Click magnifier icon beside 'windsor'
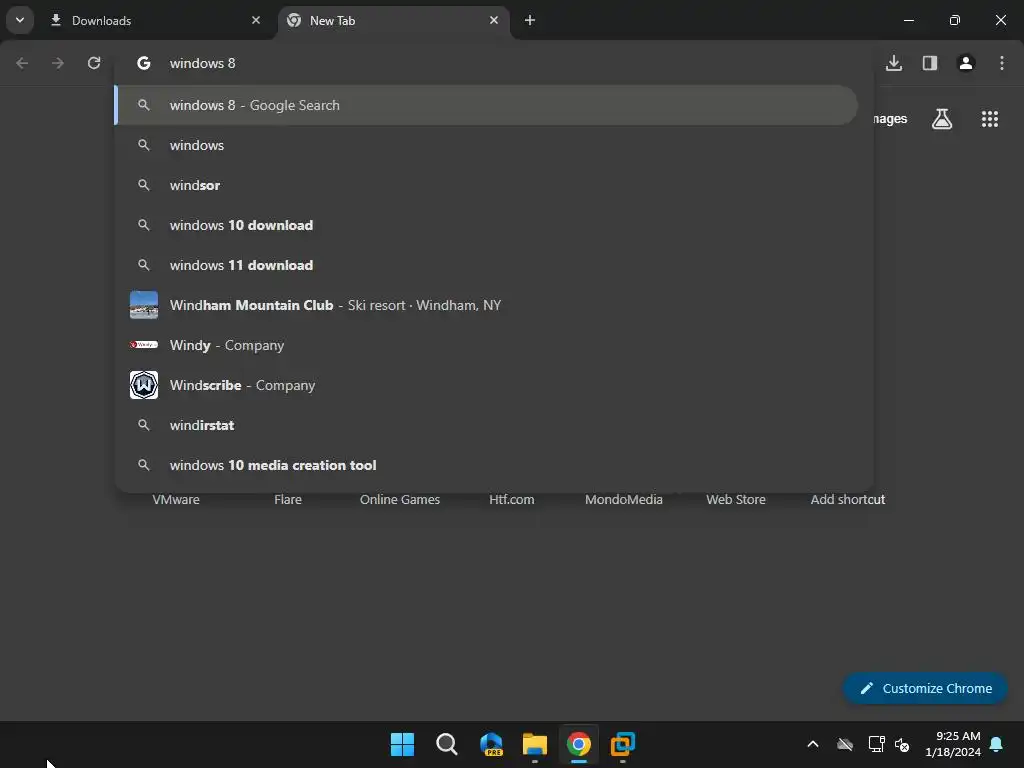 click(x=144, y=185)
